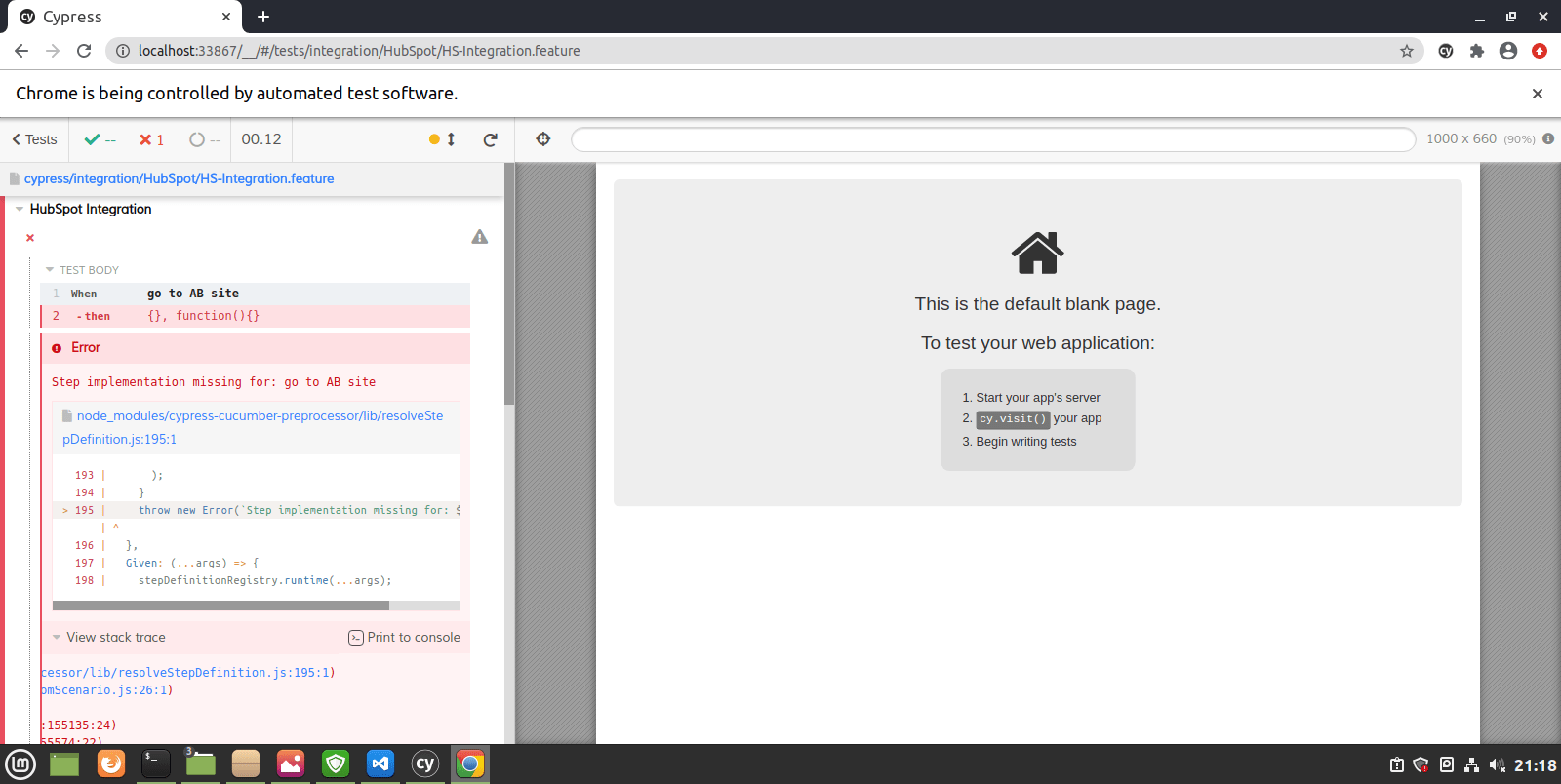Click the Error heading icon
The height and width of the screenshot is (784, 1561).
57,348
